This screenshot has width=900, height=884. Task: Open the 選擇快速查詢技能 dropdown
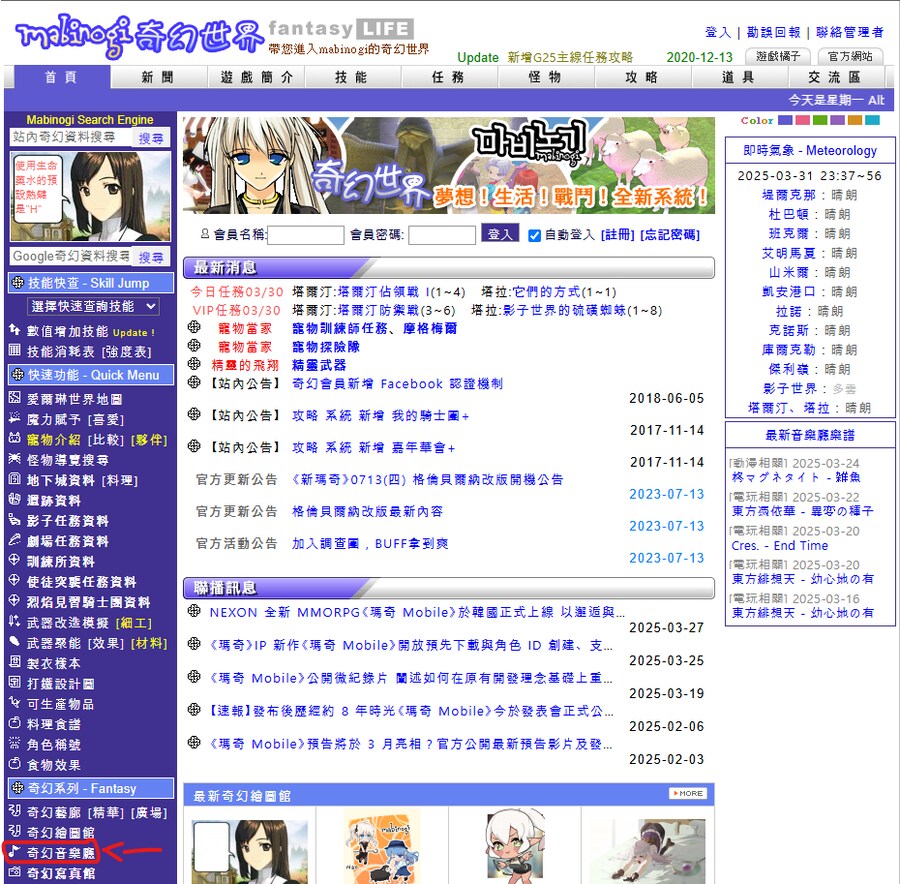94,307
